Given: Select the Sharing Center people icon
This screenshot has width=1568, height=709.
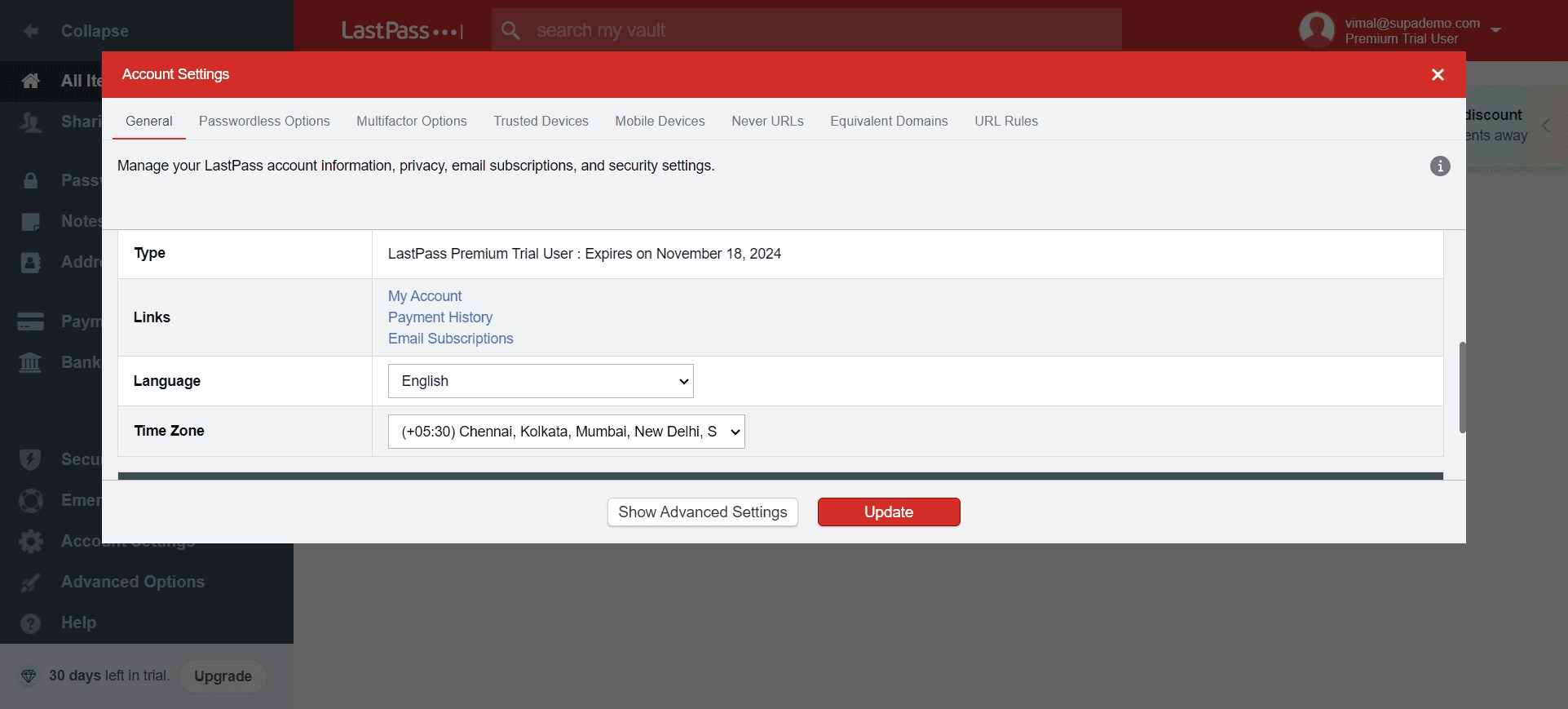Looking at the screenshot, I should (31, 122).
